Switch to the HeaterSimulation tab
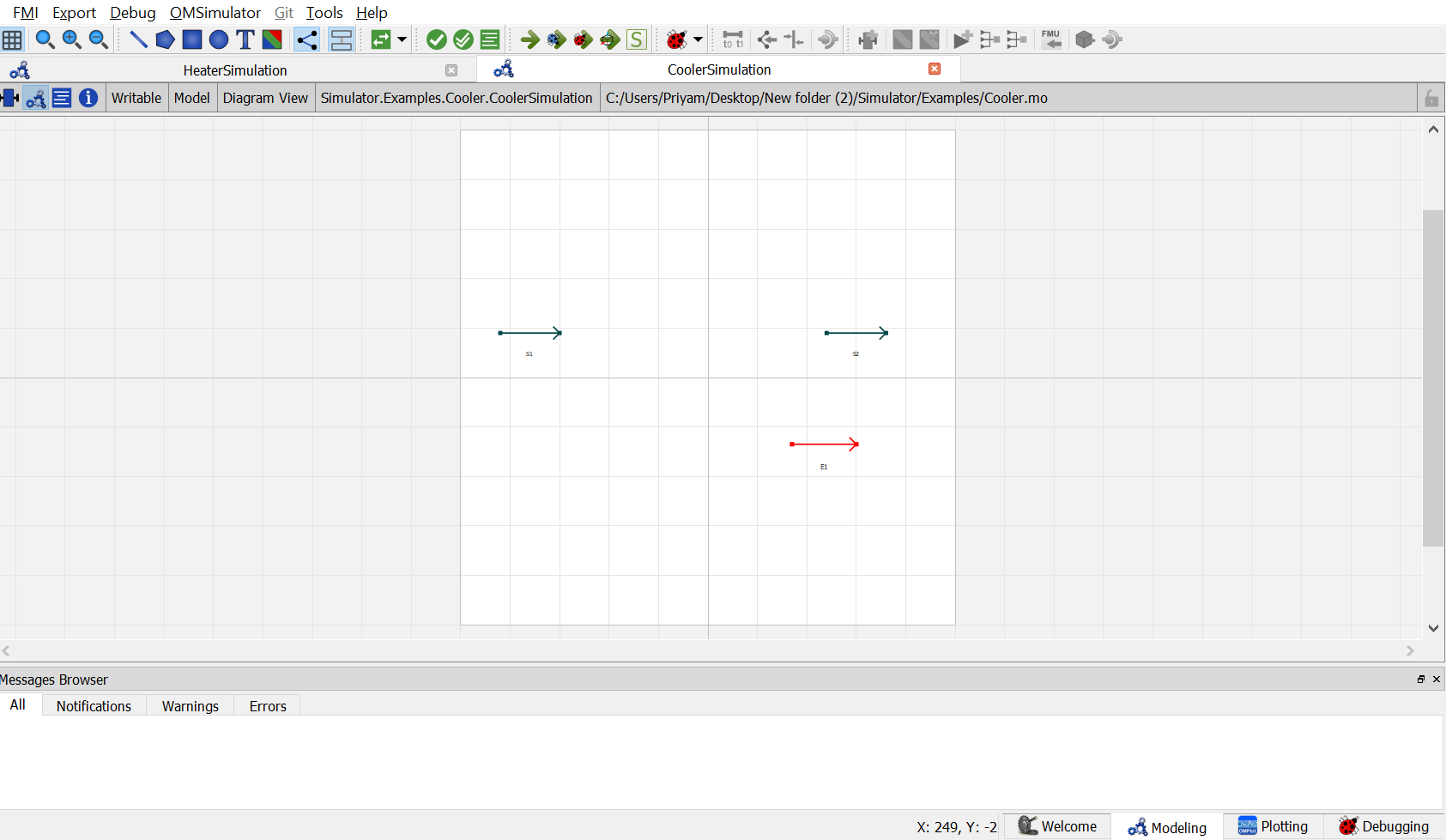1446x840 pixels. point(235,70)
